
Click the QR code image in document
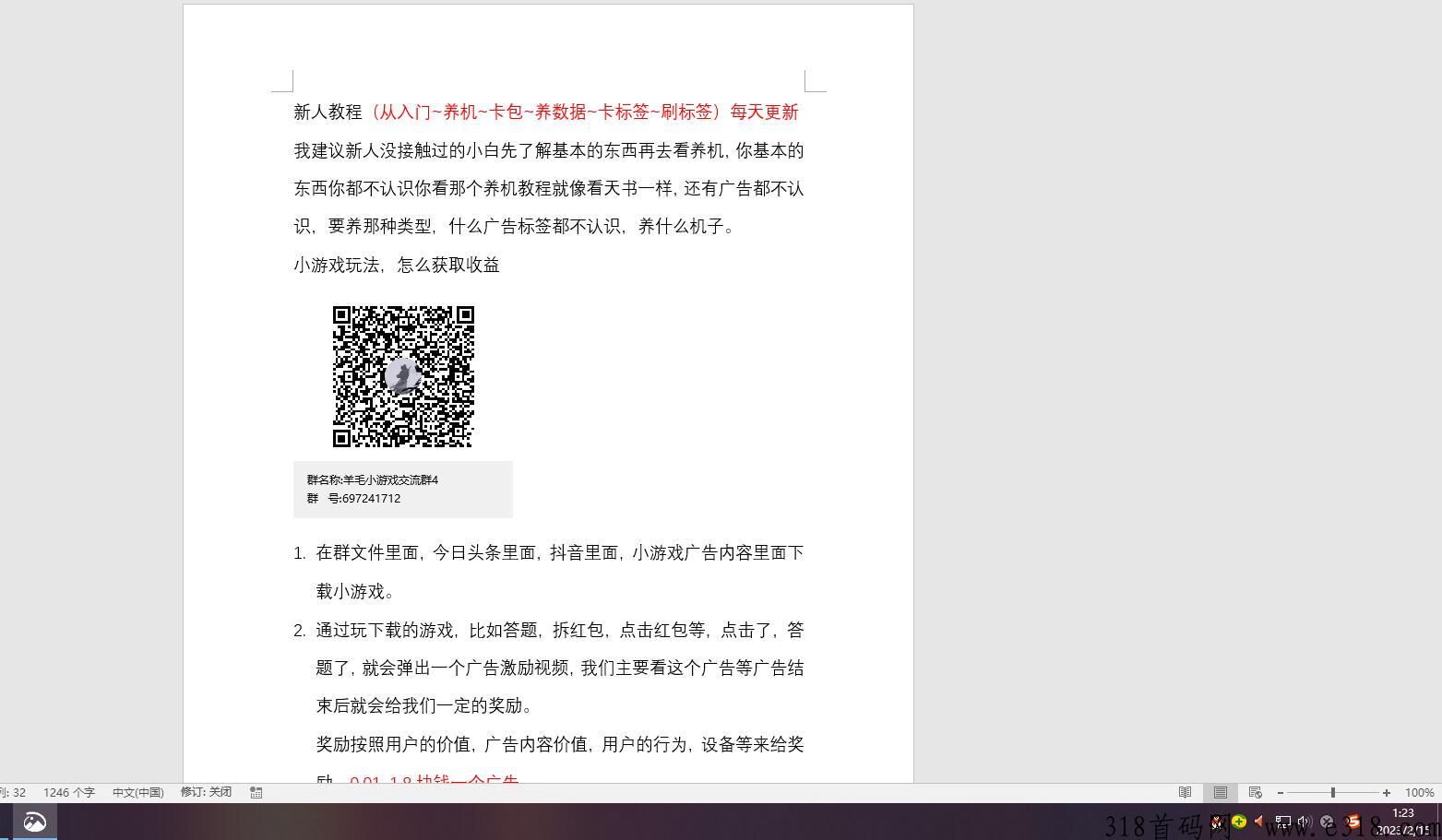point(403,376)
